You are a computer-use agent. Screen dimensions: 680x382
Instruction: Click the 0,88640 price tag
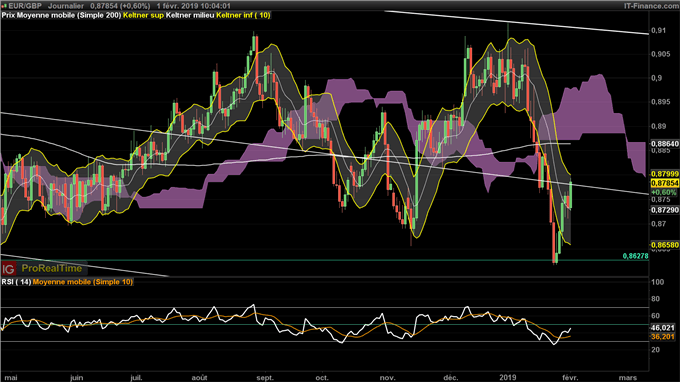pyautogui.click(x=665, y=144)
